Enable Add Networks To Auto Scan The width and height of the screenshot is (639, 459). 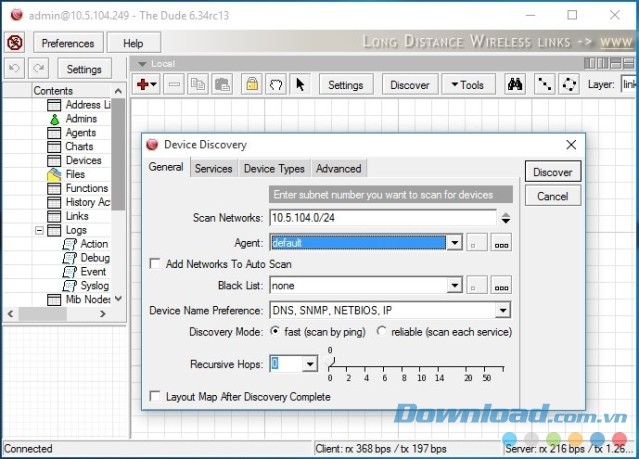coord(154,264)
